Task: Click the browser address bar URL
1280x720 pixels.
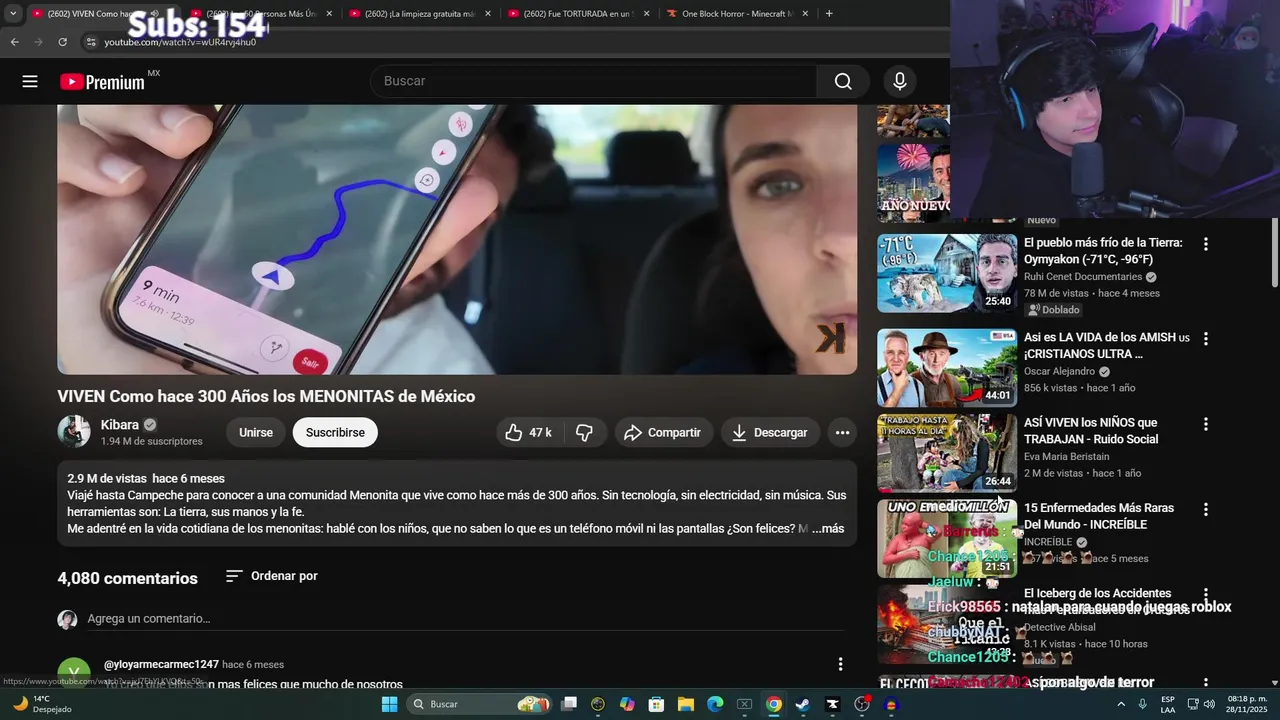Action: [x=180, y=42]
